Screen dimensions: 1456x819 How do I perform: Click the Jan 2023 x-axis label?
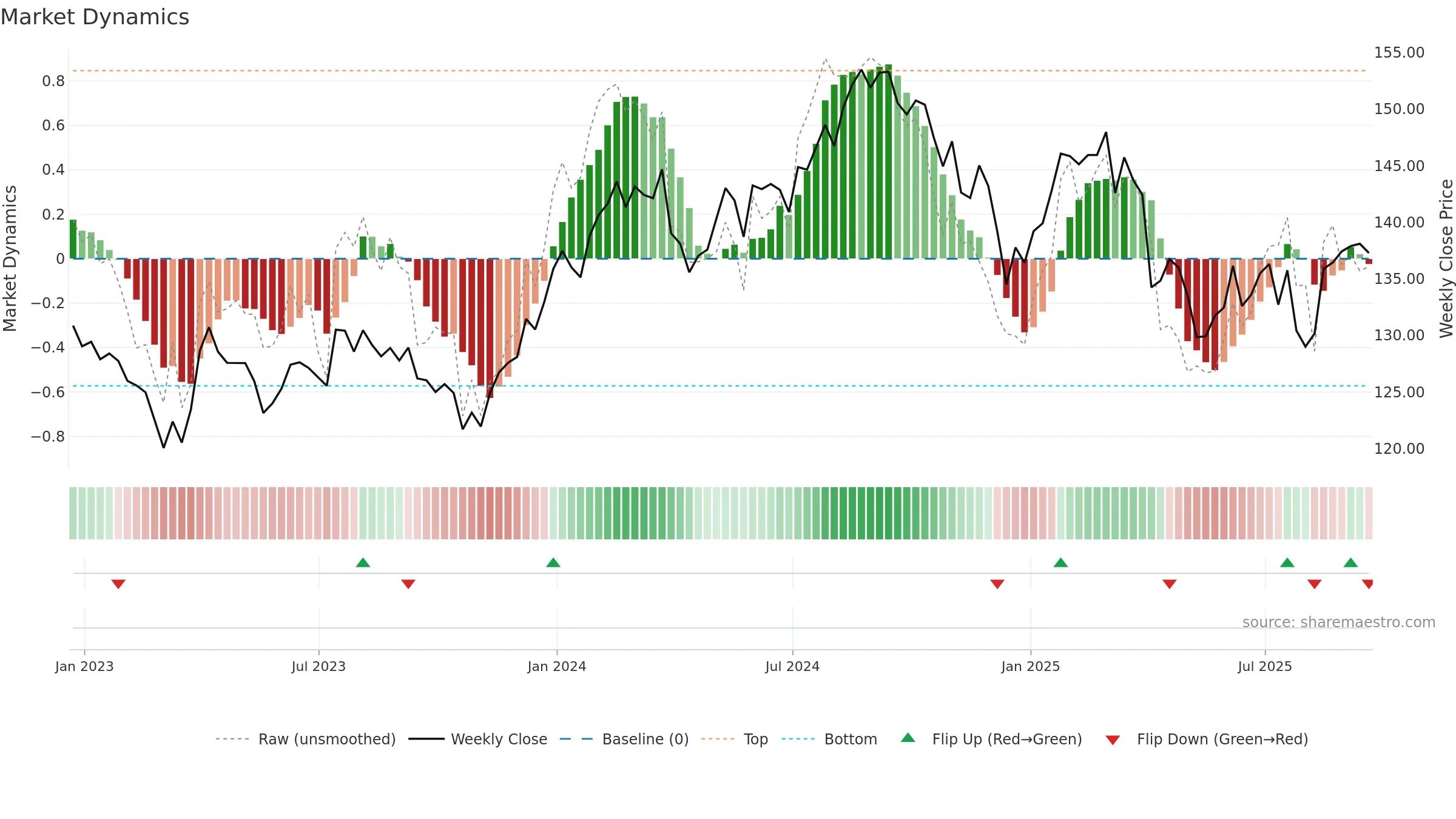tap(84, 666)
